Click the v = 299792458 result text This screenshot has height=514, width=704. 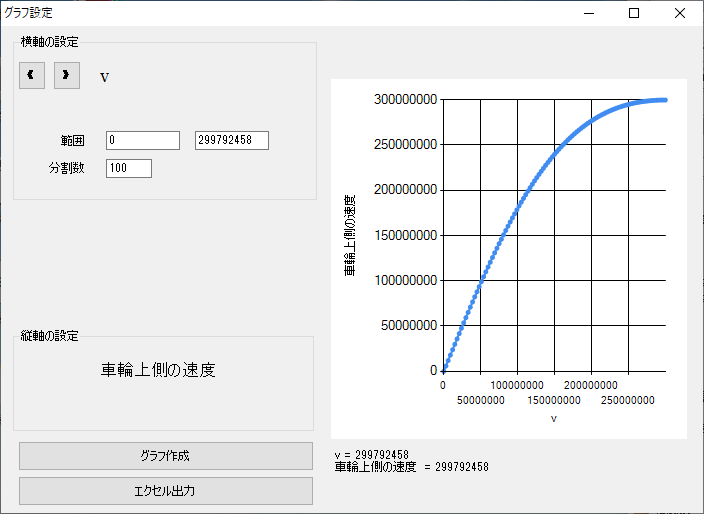click(372, 455)
